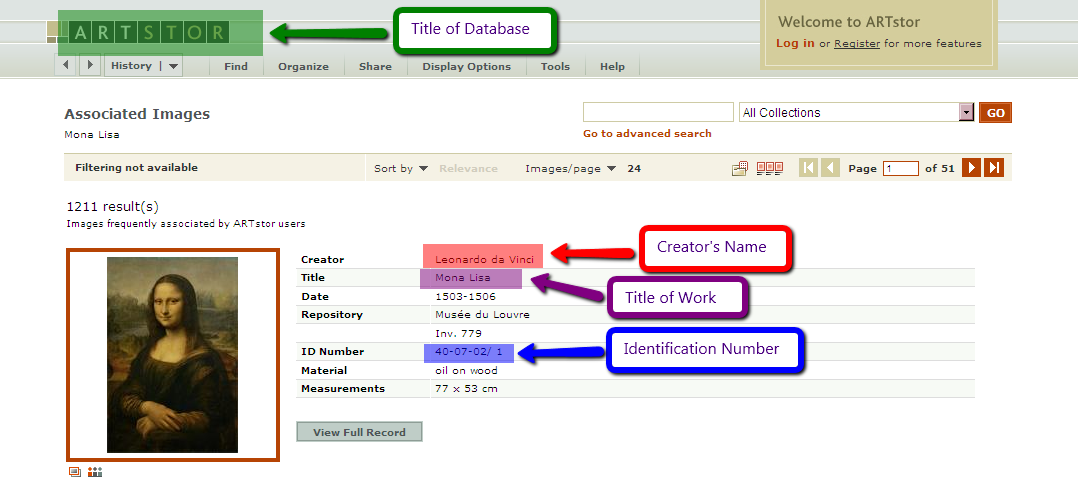Click the Associated Images heading
Viewport: 1078px width, 501px height.
coord(137,114)
